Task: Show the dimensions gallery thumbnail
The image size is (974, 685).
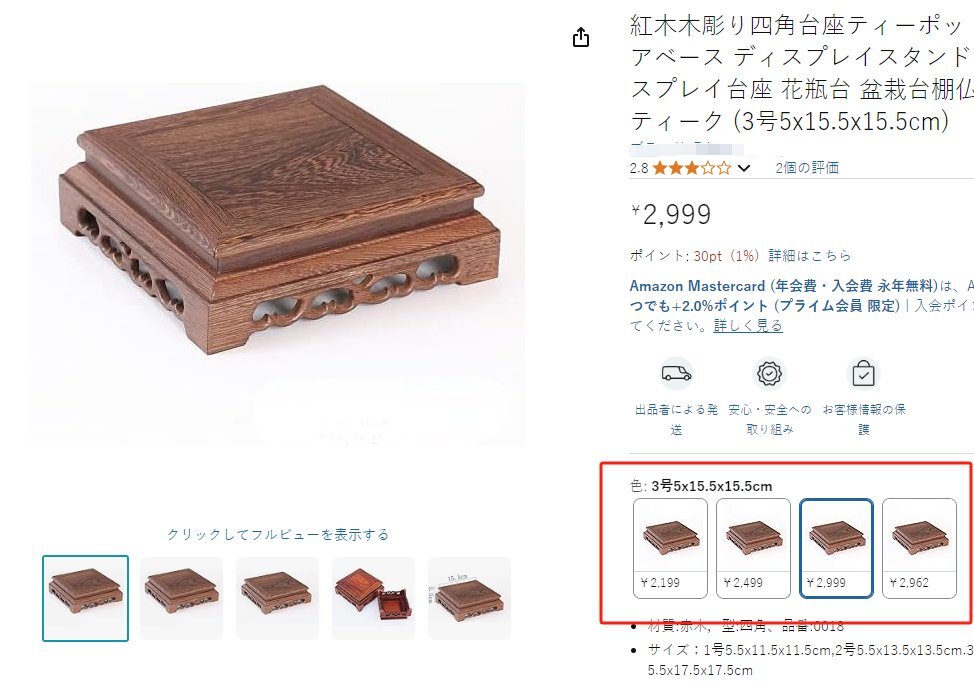Action: (469, 598)
